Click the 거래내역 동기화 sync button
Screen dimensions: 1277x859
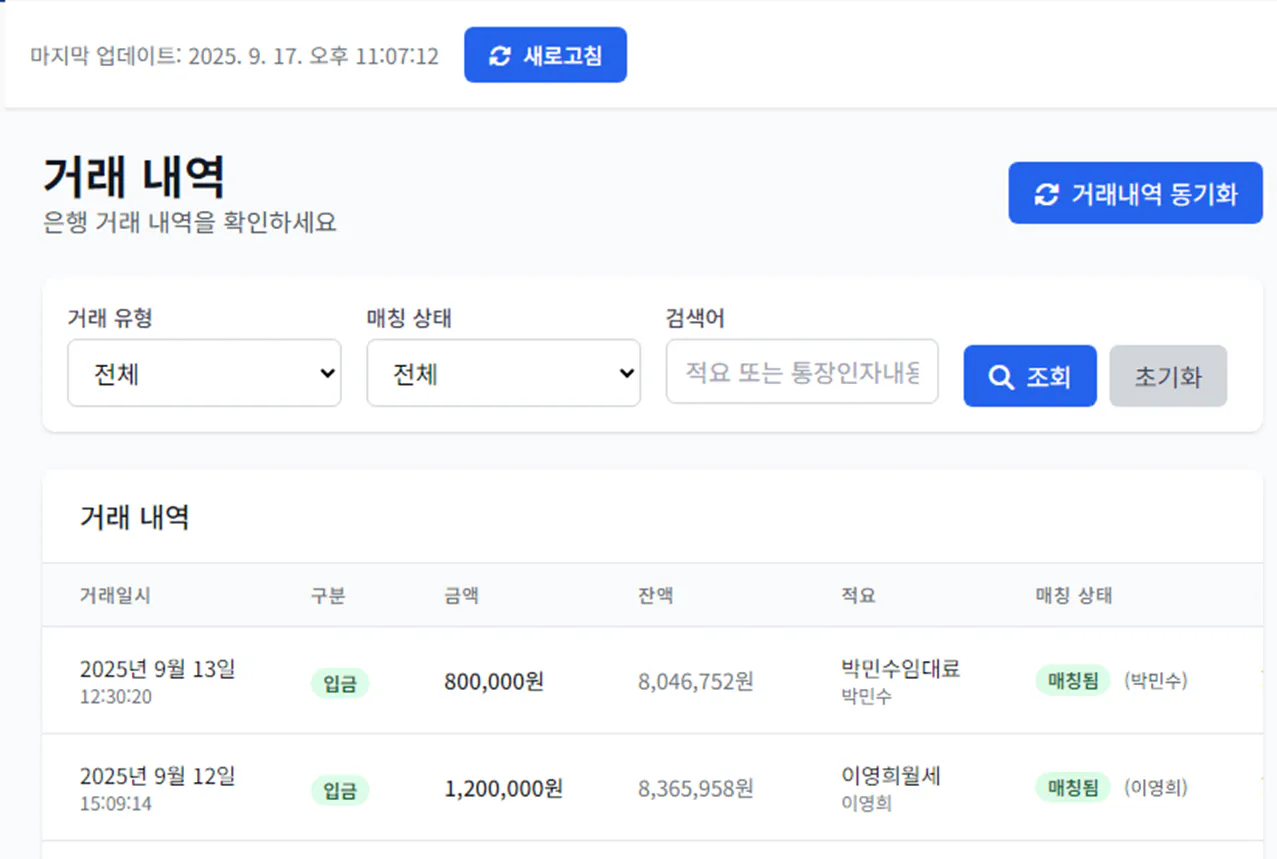coord(1135,193)
